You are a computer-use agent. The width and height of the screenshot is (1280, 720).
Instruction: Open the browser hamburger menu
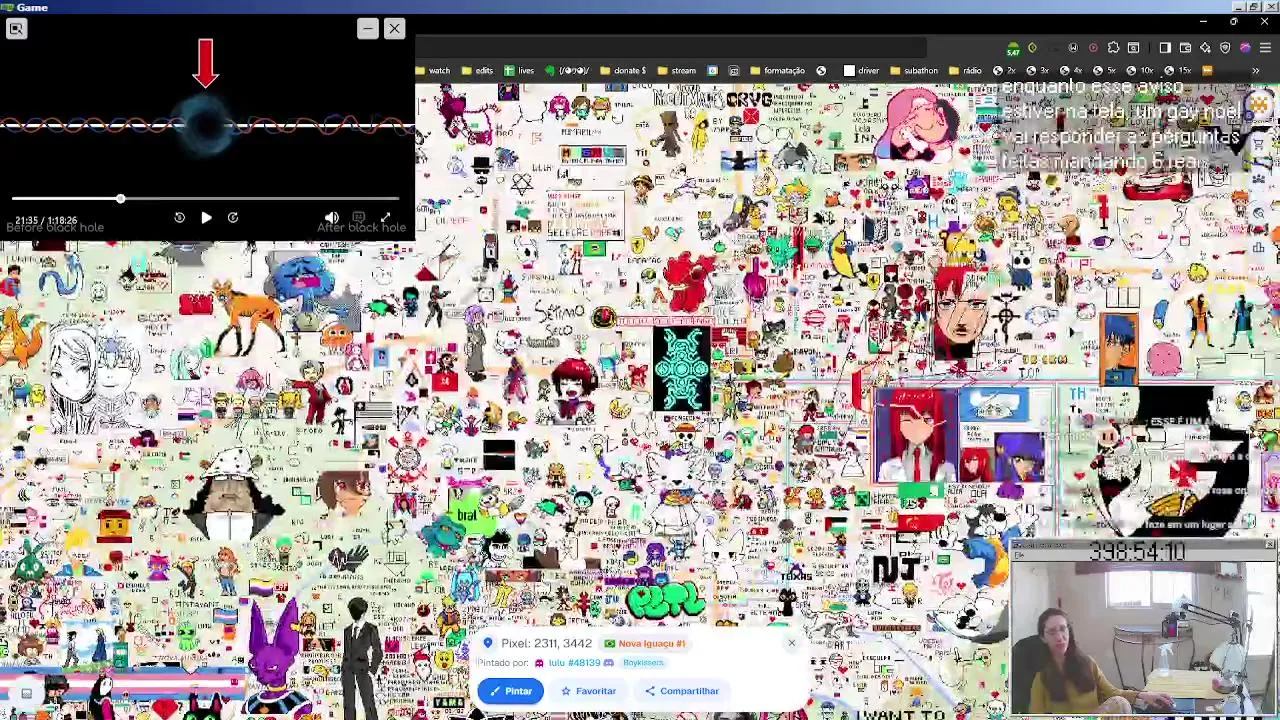(1265, 48)
